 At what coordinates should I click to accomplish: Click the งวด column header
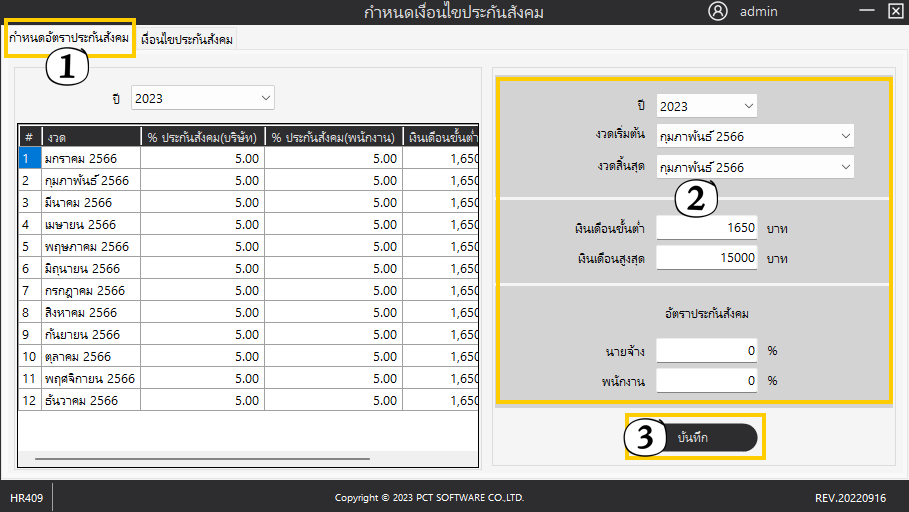[x=90, y=136]
